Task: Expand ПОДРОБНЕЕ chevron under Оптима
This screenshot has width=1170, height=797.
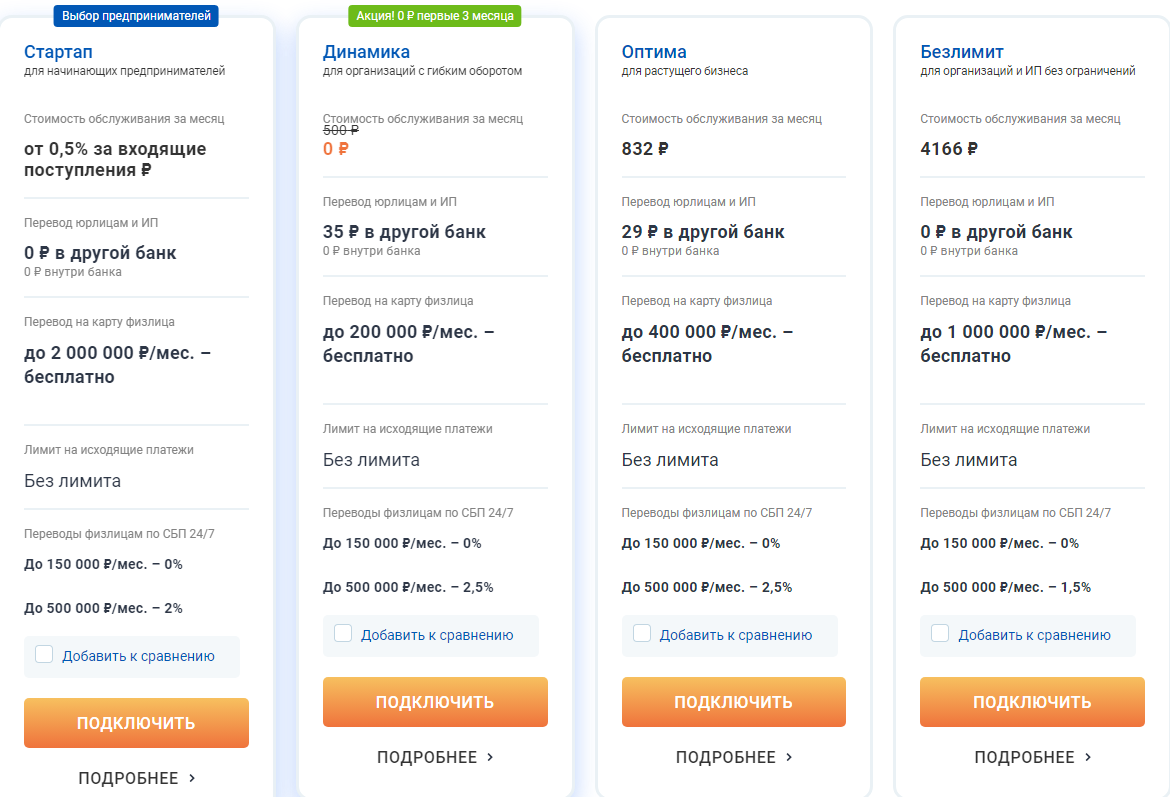Action: (789, 757)
